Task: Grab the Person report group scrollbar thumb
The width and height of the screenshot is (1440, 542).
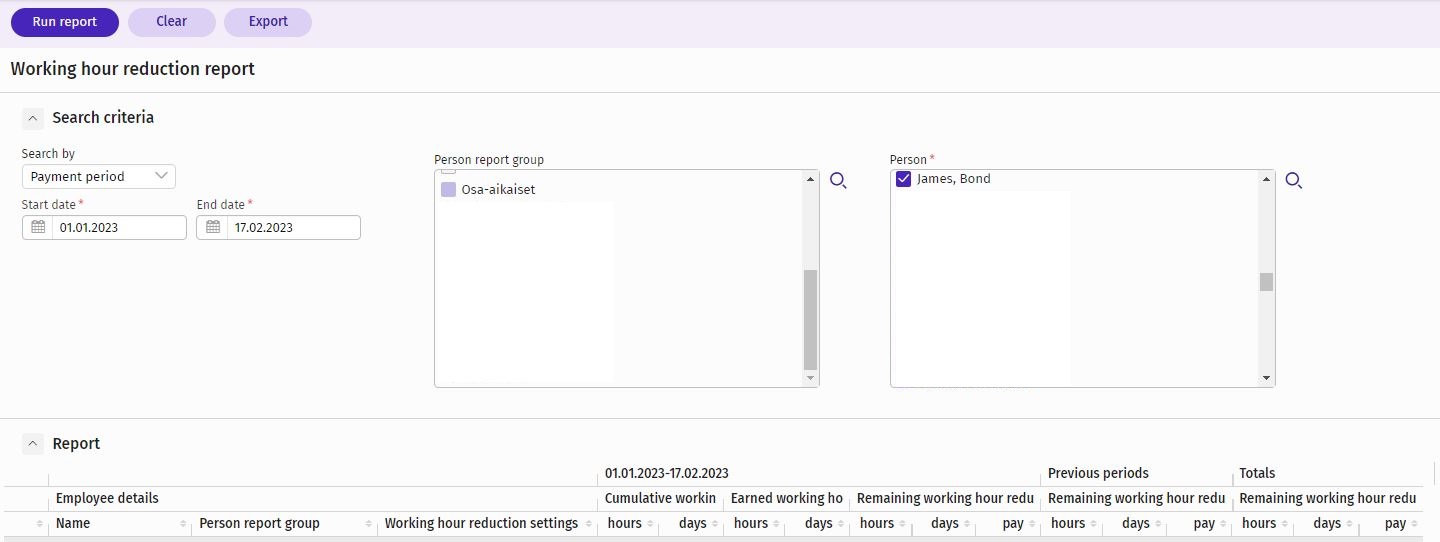Action: 810,320
